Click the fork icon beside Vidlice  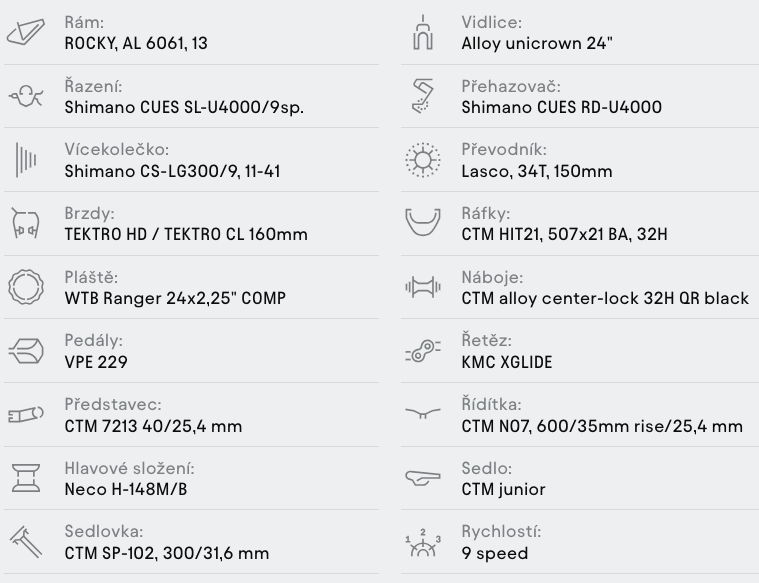coord(423,32)
